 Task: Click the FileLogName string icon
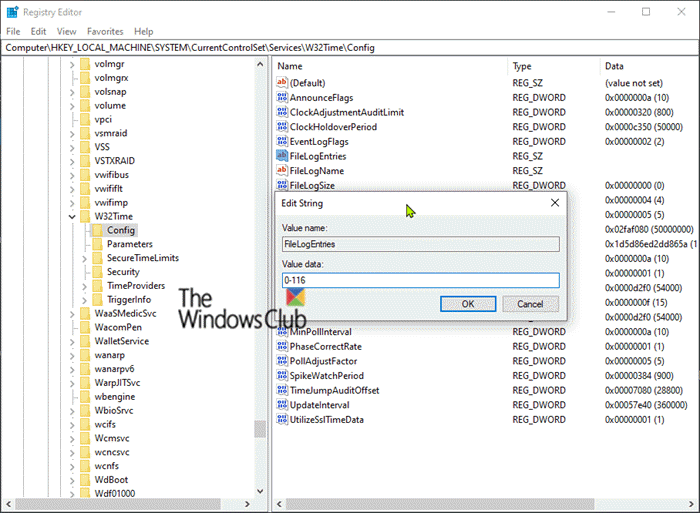pyautogui.click(x=282, y=170)
